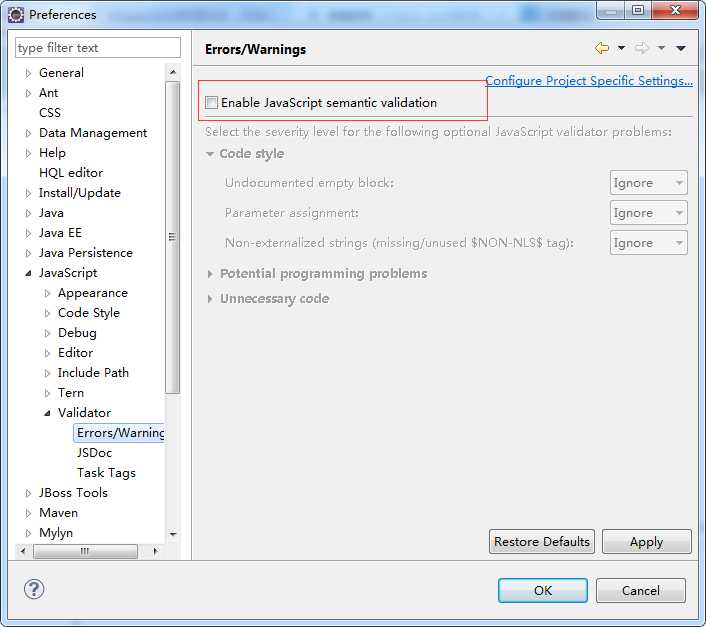
Task: Expand the Mylyn node arrow
Action: 28,533
